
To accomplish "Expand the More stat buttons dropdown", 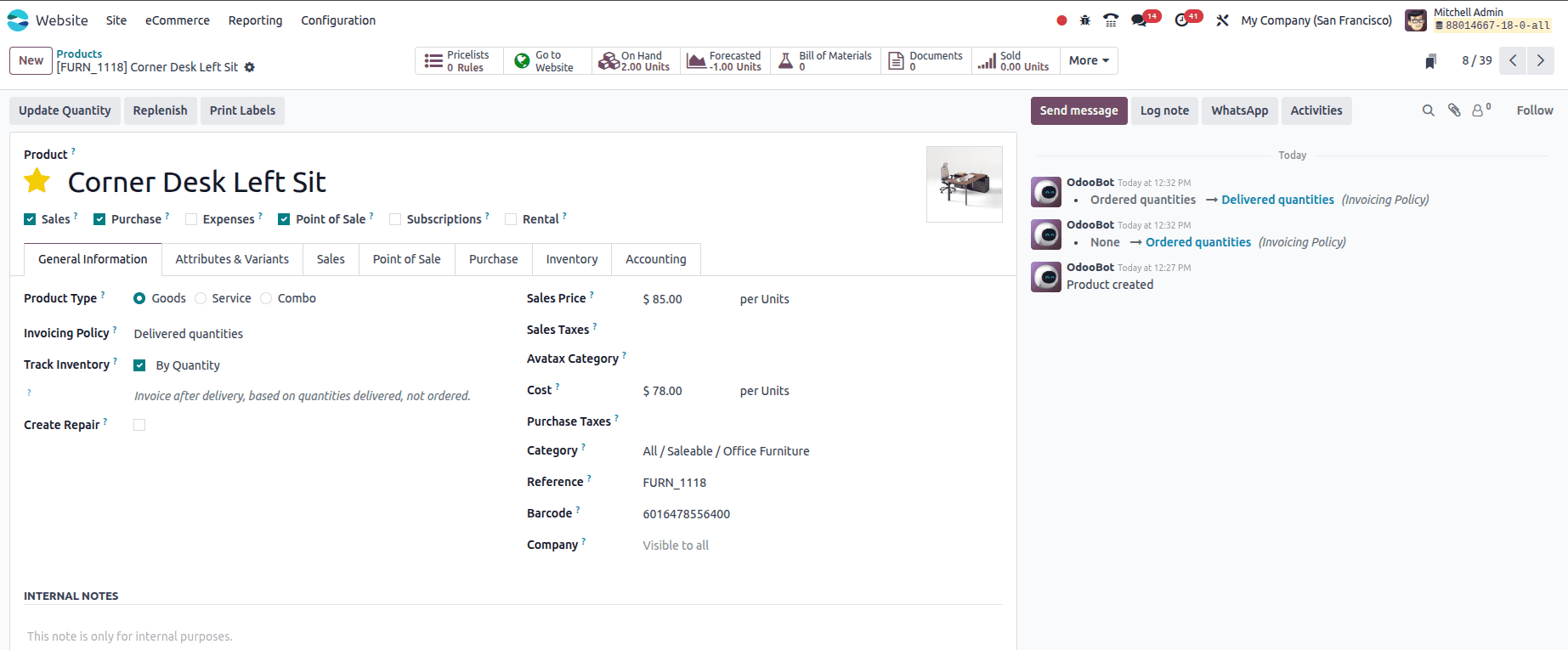I will [x=1089, y=61].
